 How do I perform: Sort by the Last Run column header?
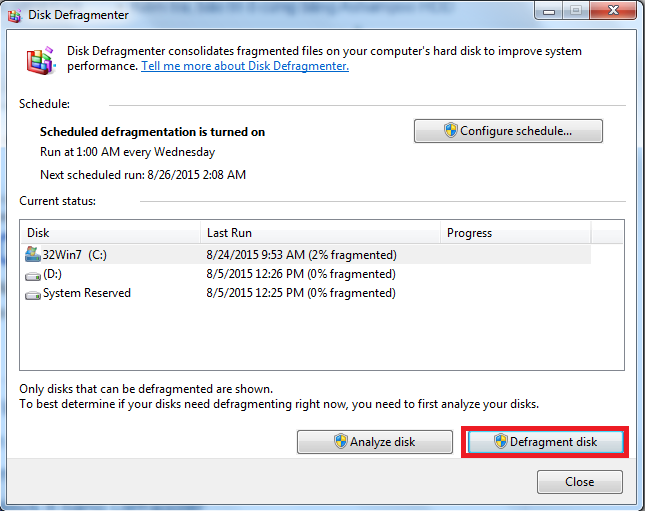point(320,233)
